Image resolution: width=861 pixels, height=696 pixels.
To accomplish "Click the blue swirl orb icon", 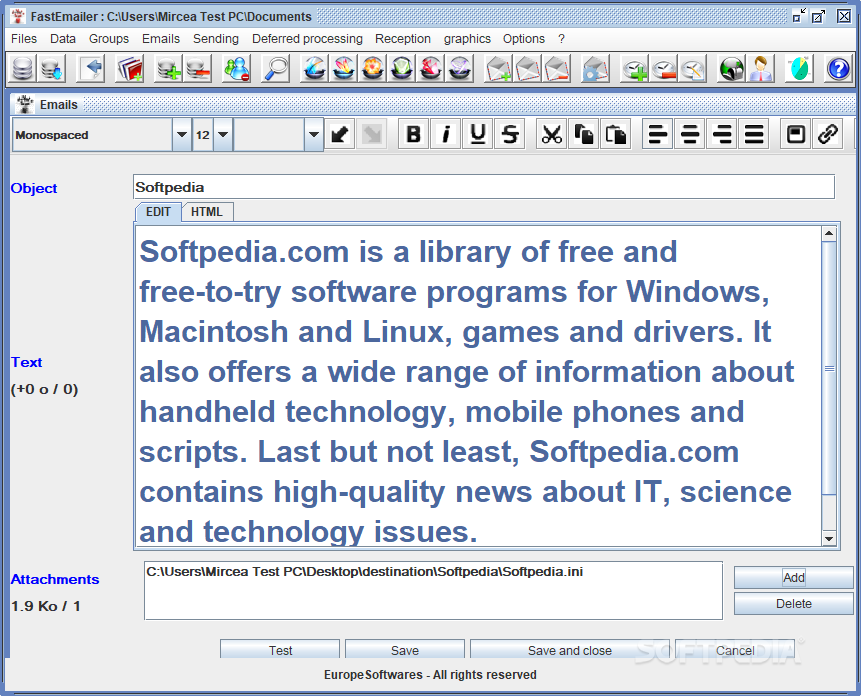I will click(315, 69).
